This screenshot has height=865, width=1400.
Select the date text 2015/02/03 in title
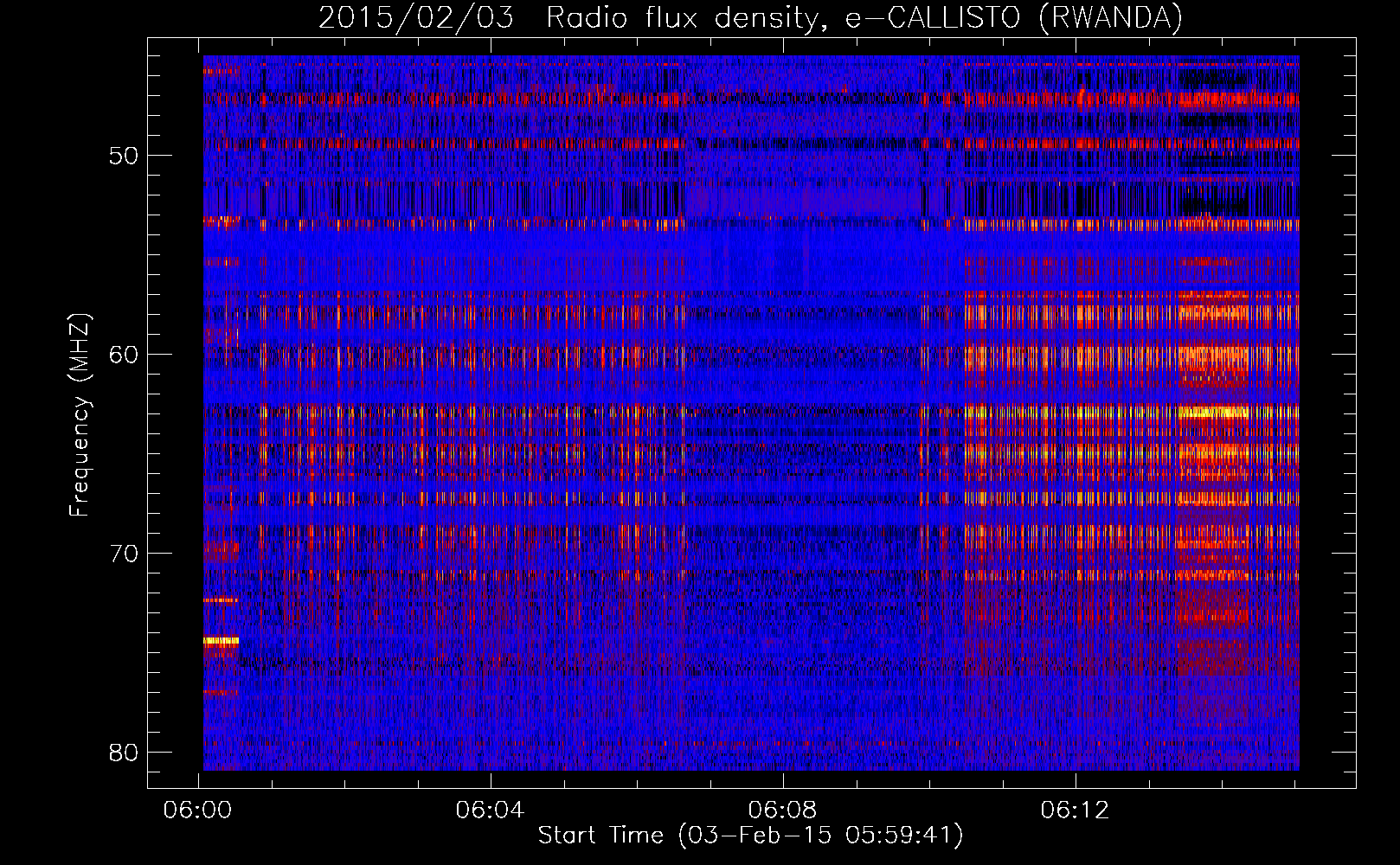pos(416,17)
